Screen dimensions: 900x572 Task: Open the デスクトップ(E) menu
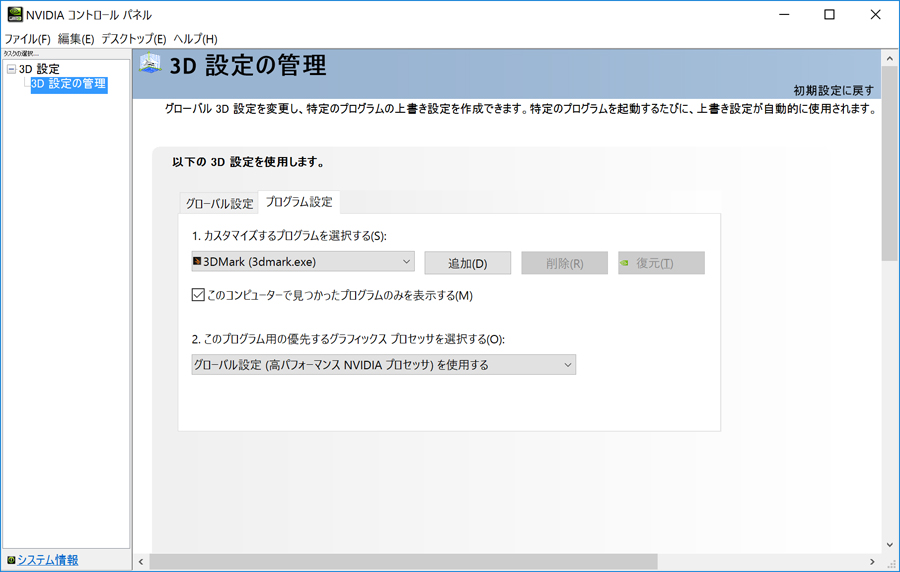(x=134, y=39)
